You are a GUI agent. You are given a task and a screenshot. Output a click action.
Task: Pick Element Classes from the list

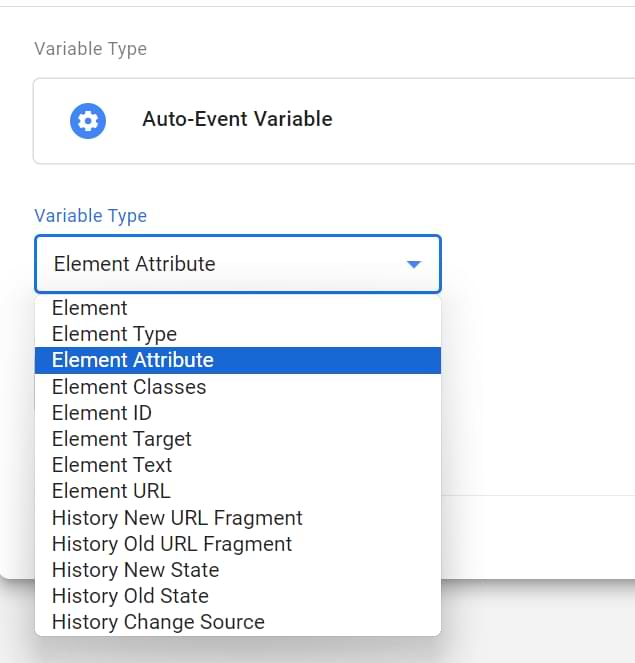[129, 386]
